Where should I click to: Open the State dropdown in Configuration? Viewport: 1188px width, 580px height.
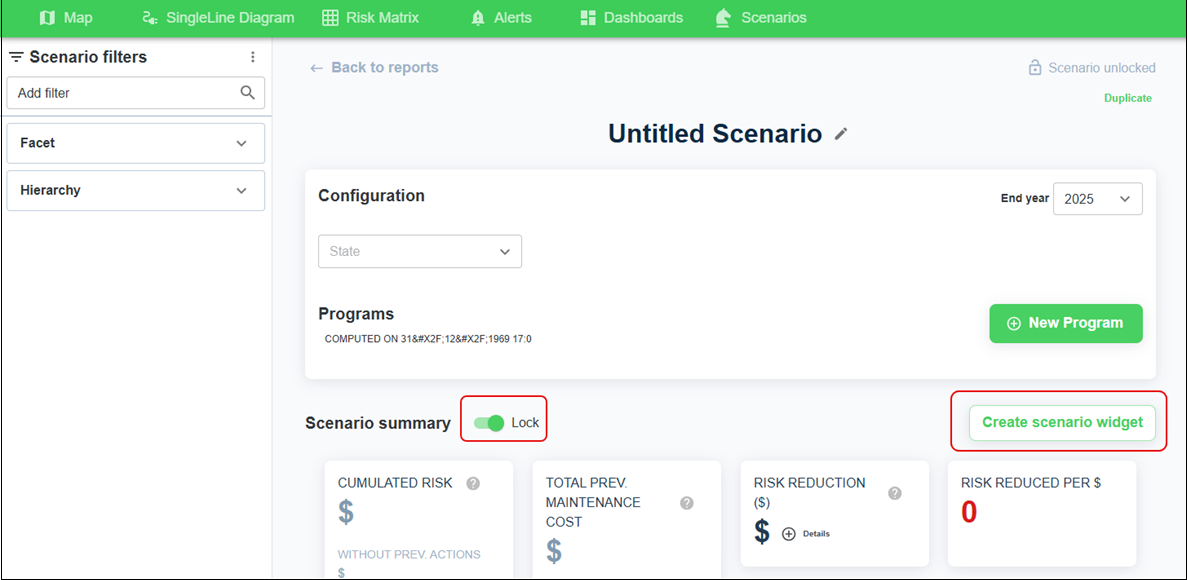pos(420,252)
